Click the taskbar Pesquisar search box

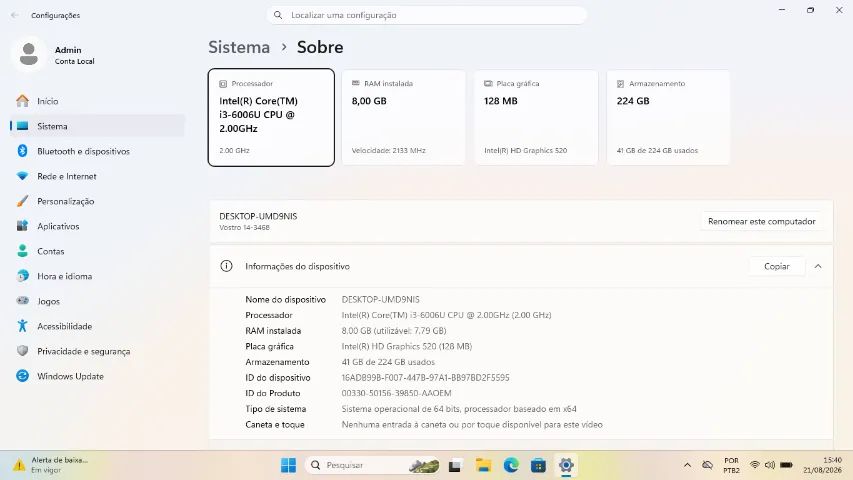pos(372,465)
